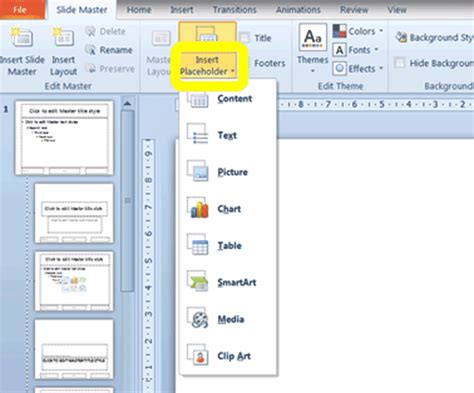This screenshot has height=393, width=474.
Task: Click the Delete icon in Edit Master
Action: (90, 31)
